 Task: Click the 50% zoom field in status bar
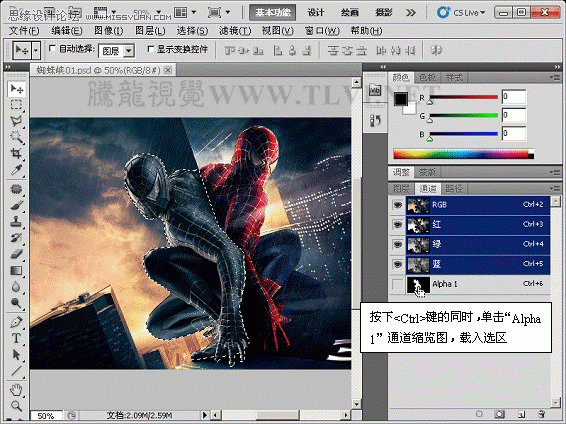click(46, 416)
